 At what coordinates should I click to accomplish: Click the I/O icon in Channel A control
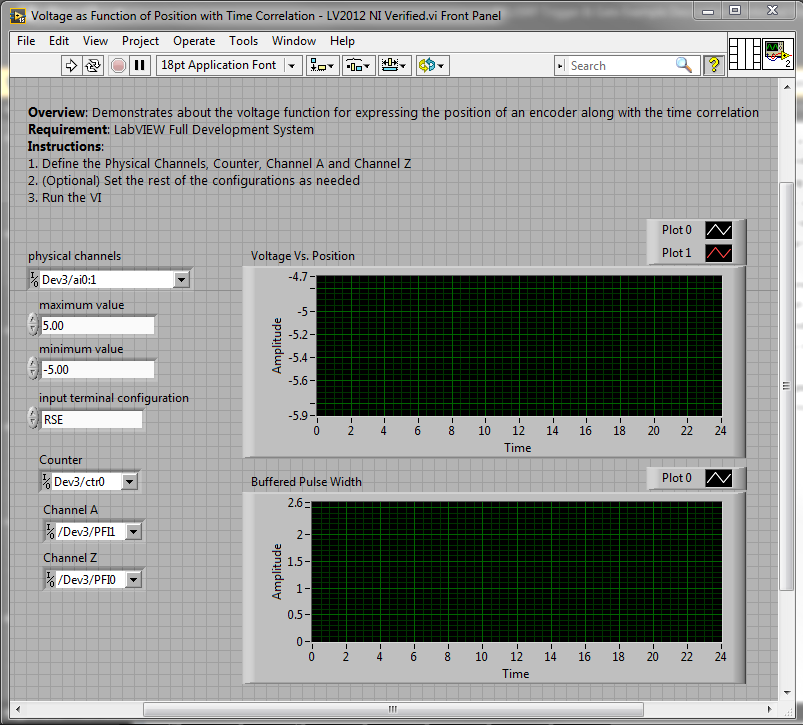[51, 531]
